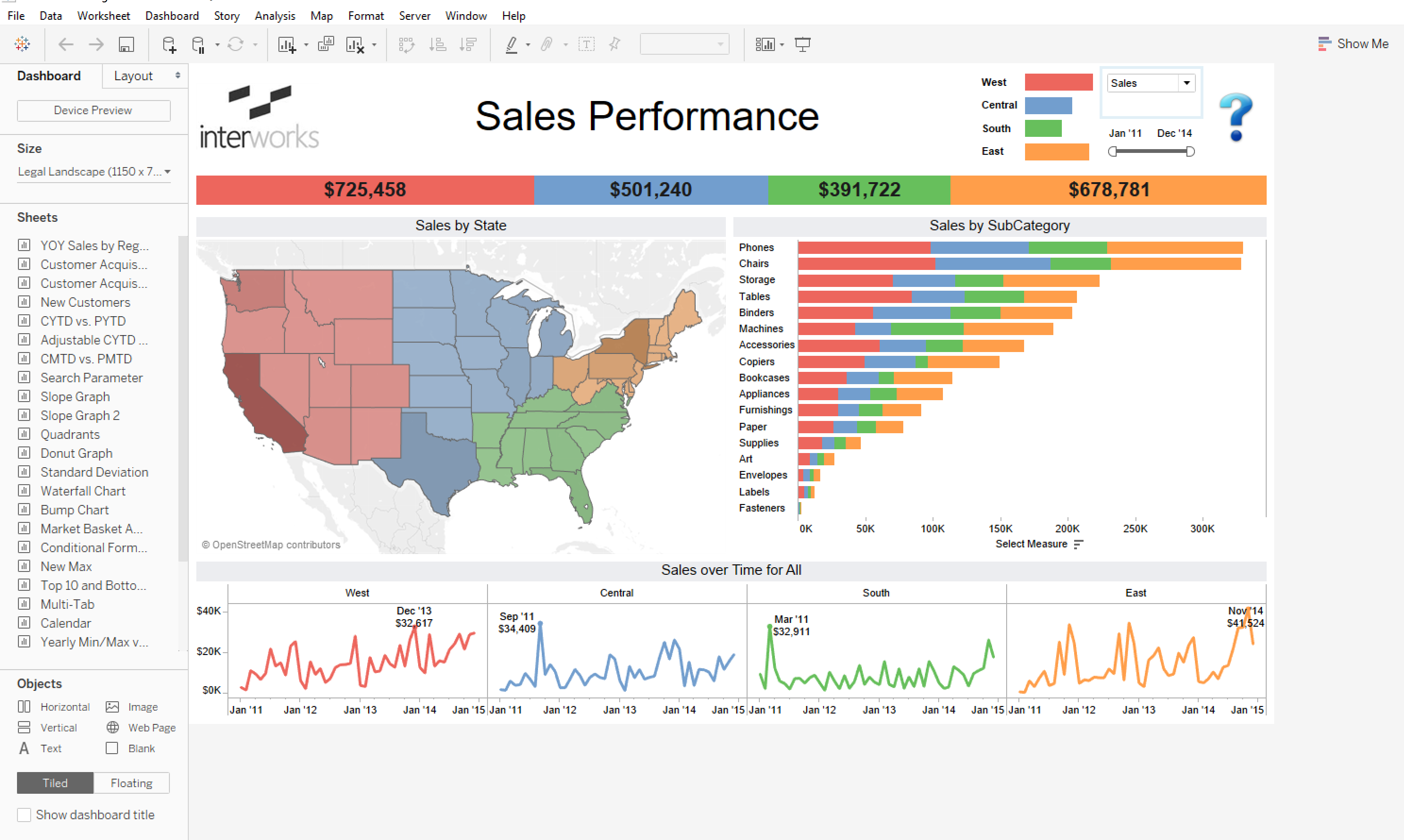Select the swap rows/columns icon
The image size is (1404, 840).
tap(404, 45)
